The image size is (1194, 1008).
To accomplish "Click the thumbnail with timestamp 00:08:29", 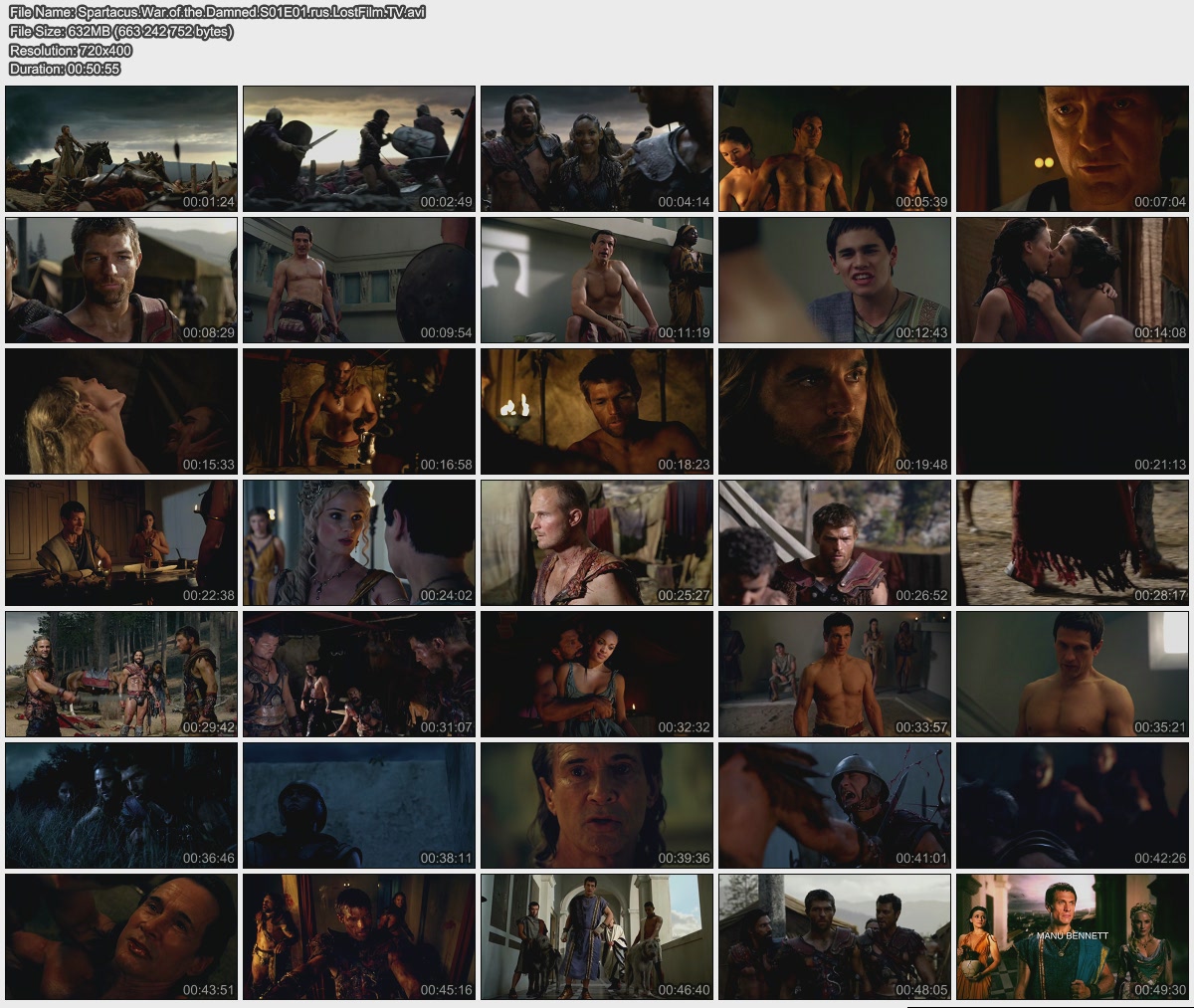I will [x=121, y=280].
